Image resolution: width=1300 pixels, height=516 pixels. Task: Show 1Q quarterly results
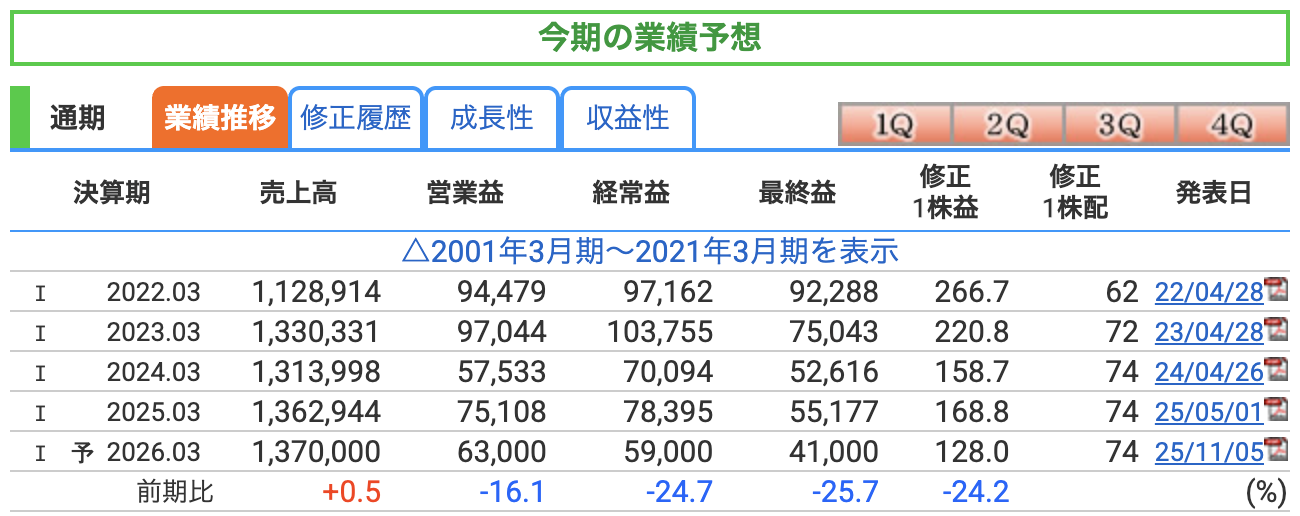pos(894,125)
